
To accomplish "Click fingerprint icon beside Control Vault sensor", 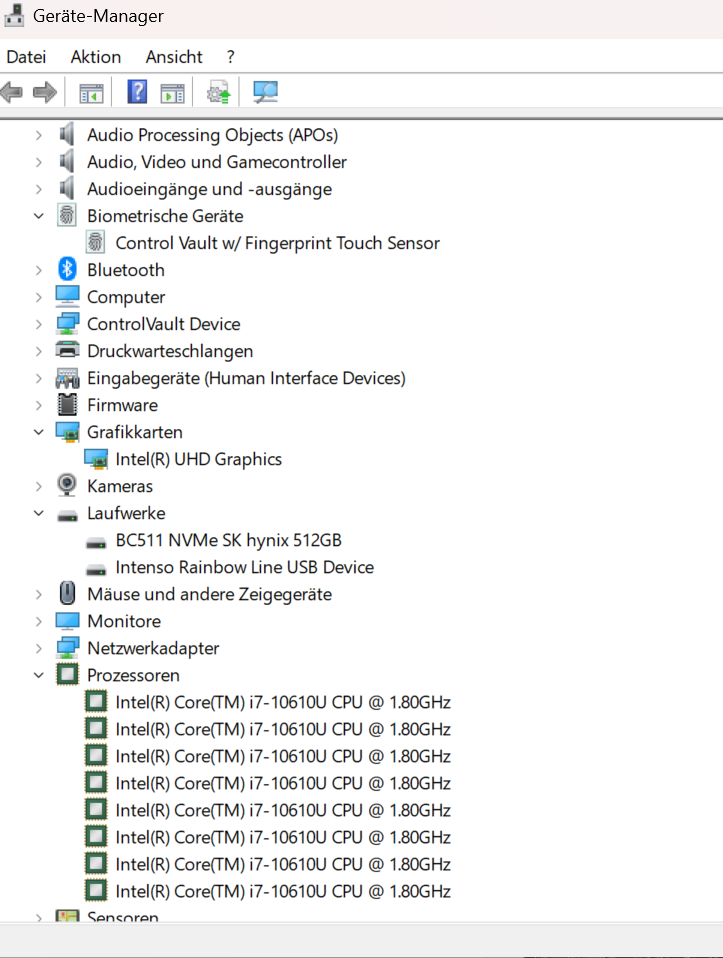I will pyautogui.click(x=95, y=243).
